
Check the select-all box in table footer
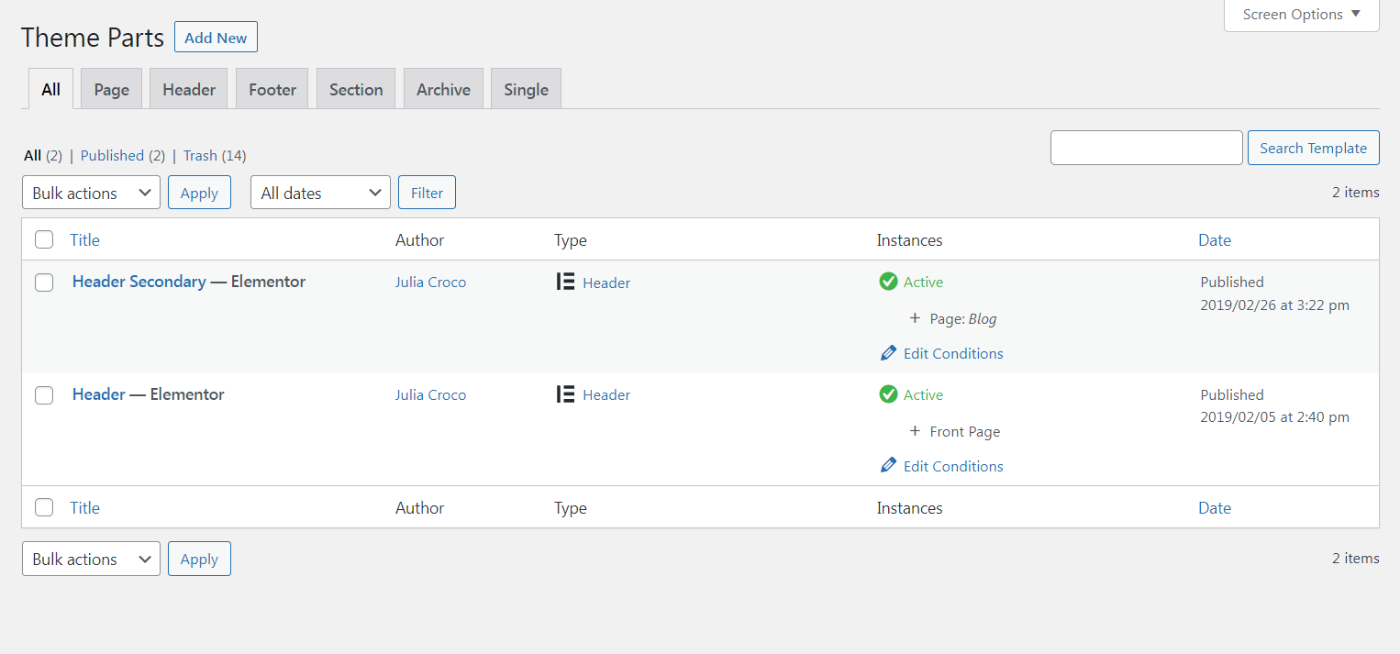(x=44, y=508)
